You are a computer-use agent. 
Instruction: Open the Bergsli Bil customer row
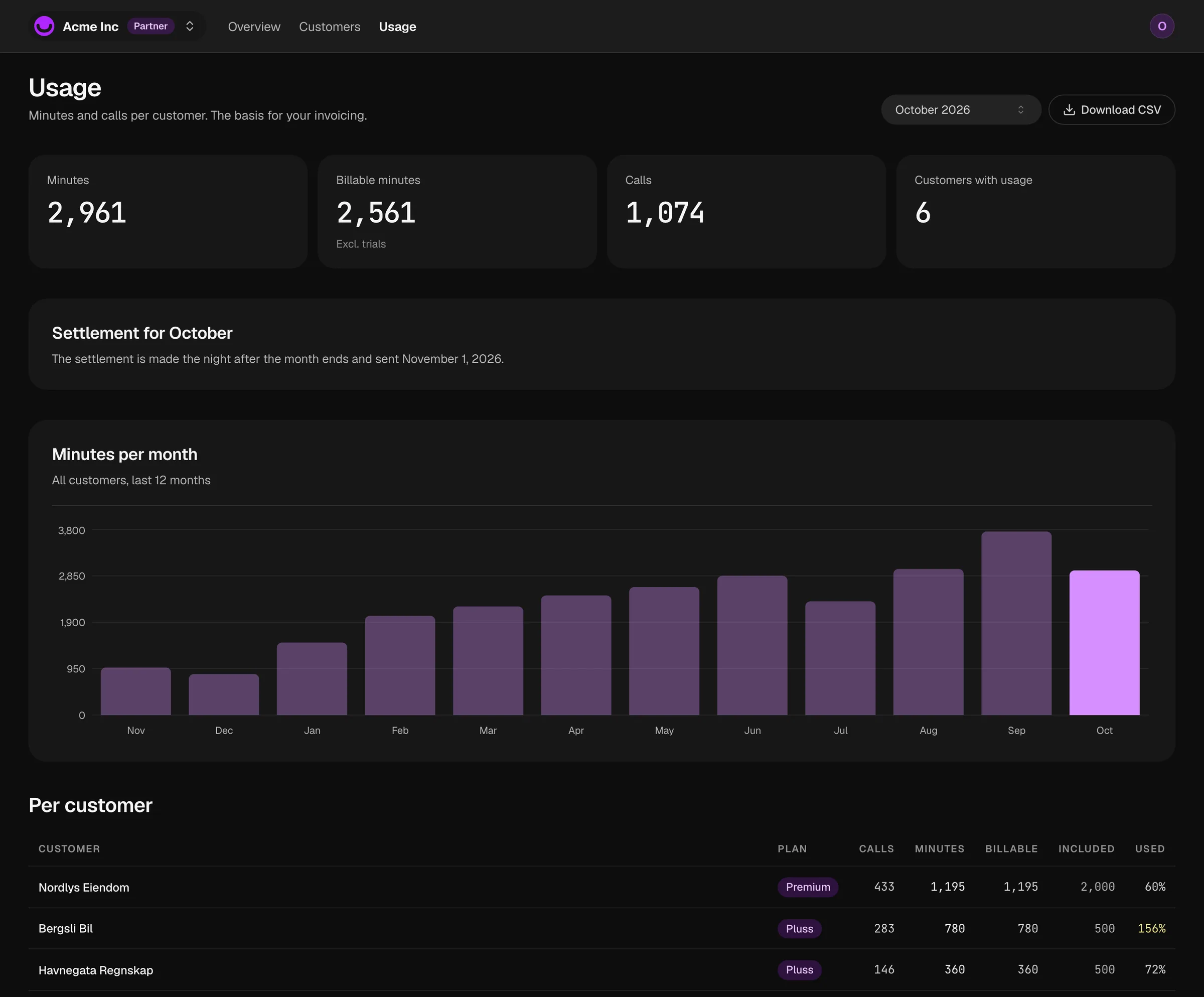pyautogui.click(x=602, y=928)
